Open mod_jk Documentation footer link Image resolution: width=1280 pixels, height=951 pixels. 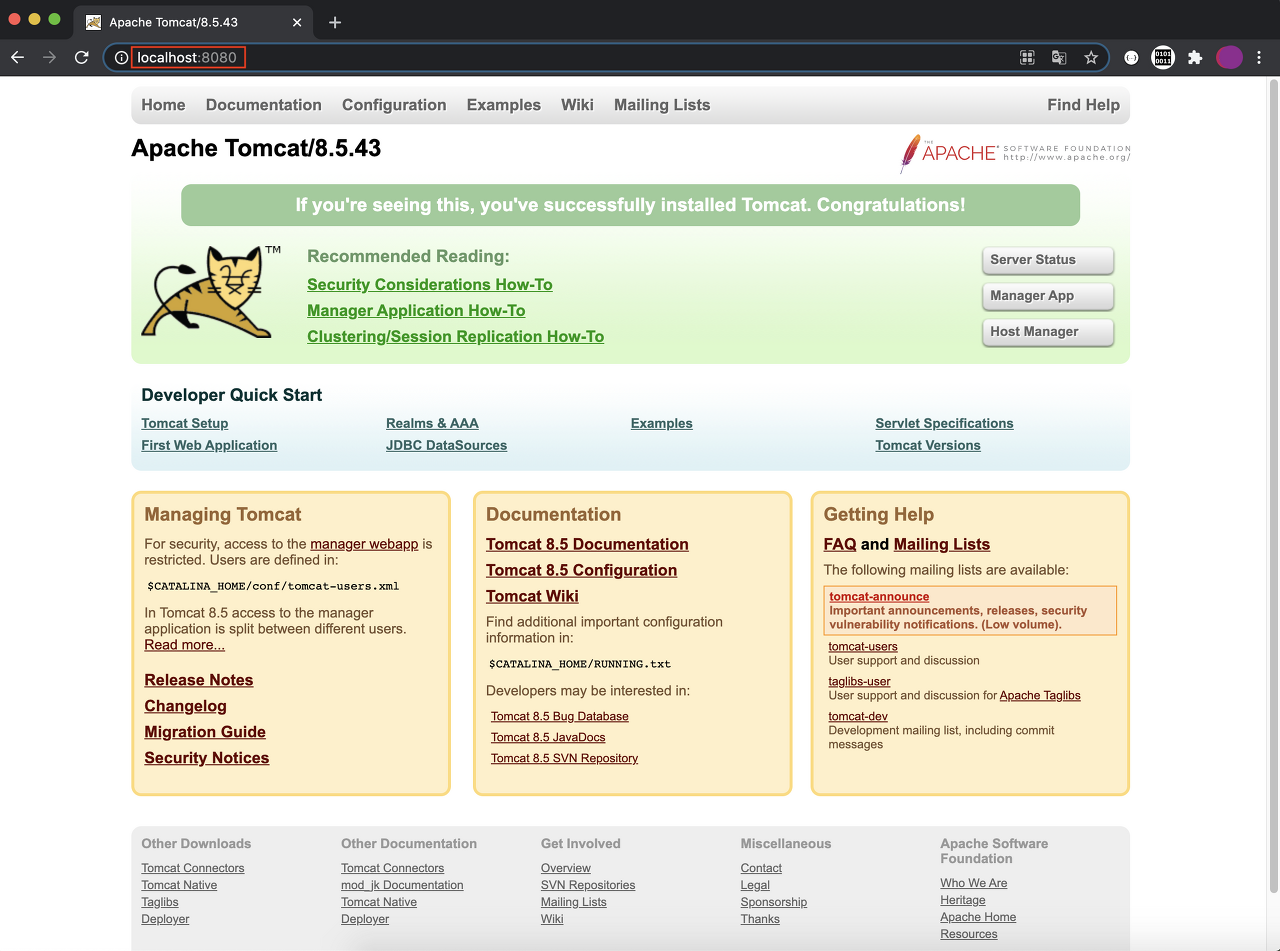click(402, 885)
